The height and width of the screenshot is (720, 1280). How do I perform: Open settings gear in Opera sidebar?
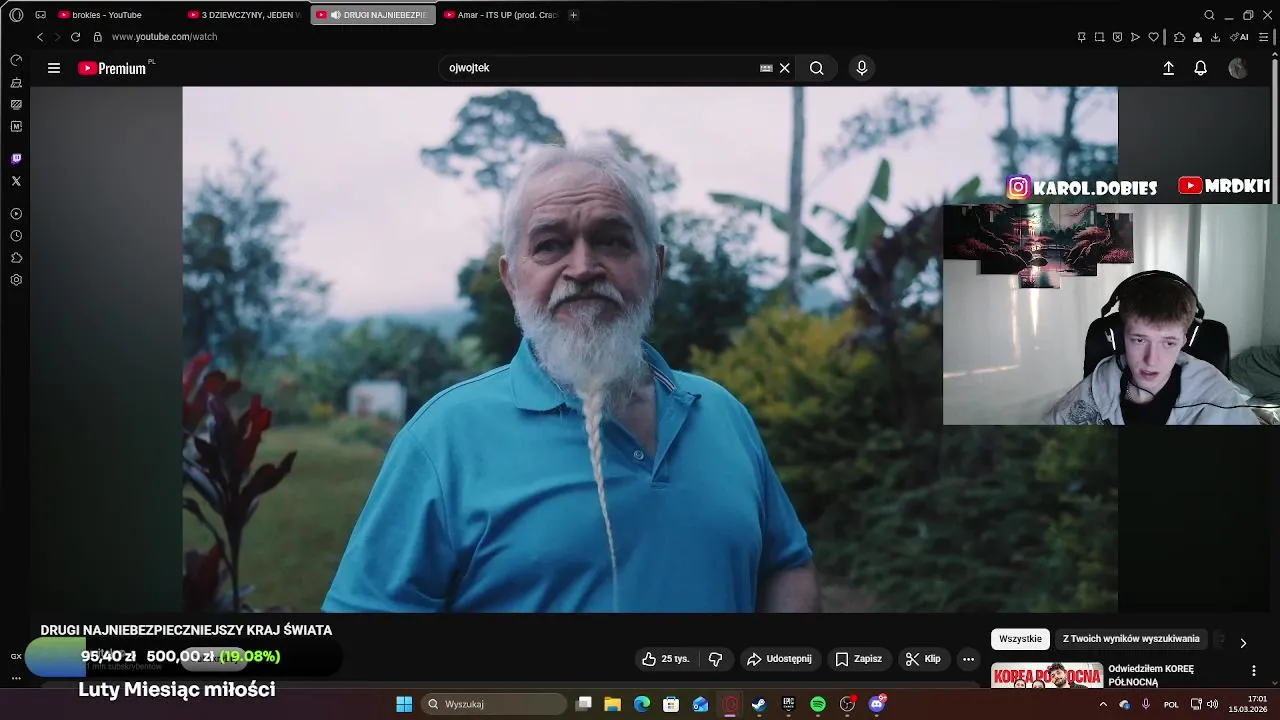[16, 280]
